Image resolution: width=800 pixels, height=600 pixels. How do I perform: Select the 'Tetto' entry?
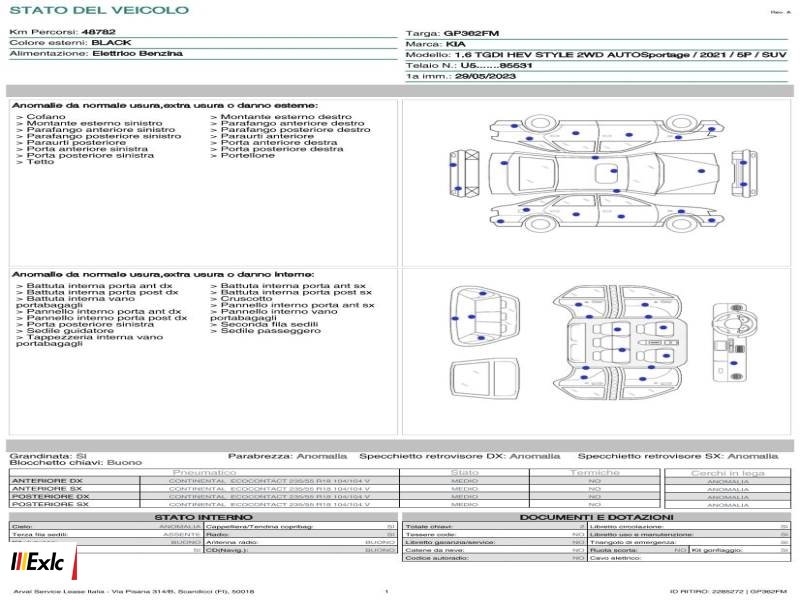(x=35, y=162)
